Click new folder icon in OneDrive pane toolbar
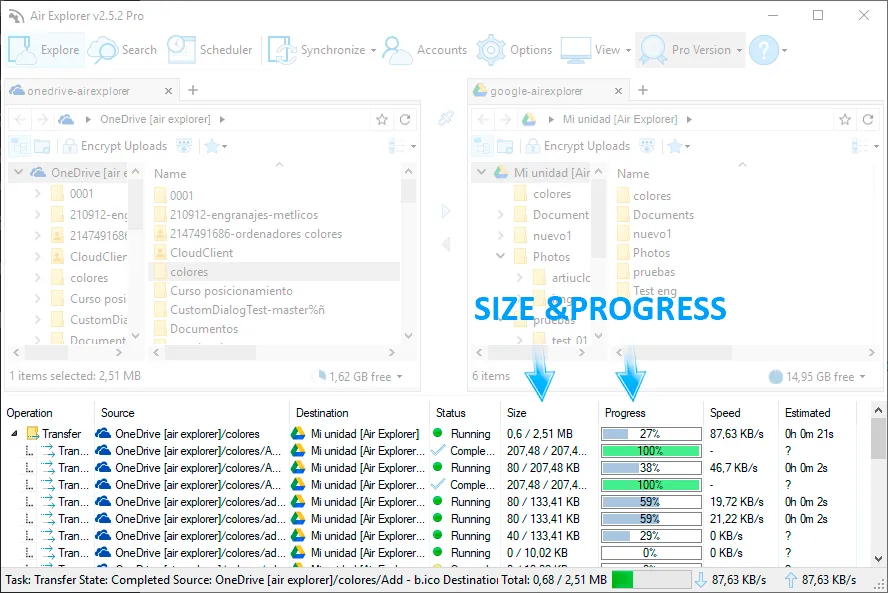The height and width of the screenshot is (593, 888). tap(42, 146)
